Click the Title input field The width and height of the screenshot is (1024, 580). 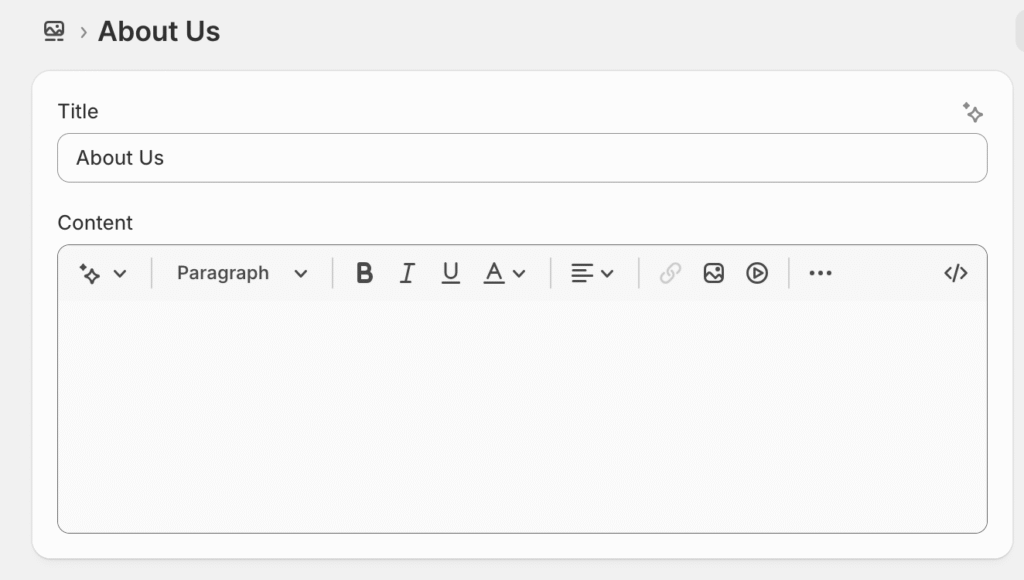point(522,158)
